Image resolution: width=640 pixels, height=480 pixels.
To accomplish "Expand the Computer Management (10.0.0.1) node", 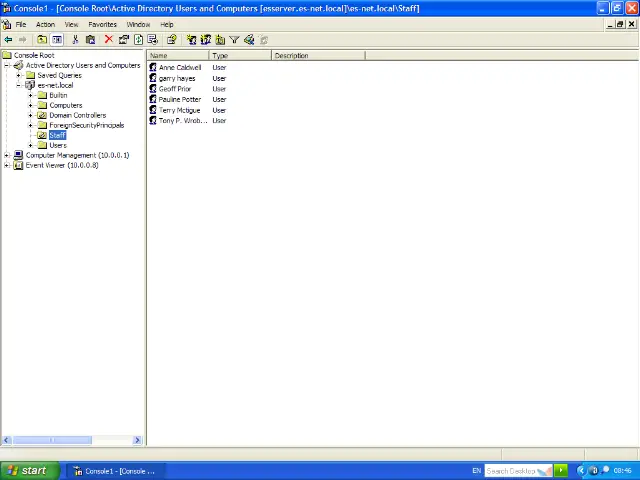I will [7, 155].
